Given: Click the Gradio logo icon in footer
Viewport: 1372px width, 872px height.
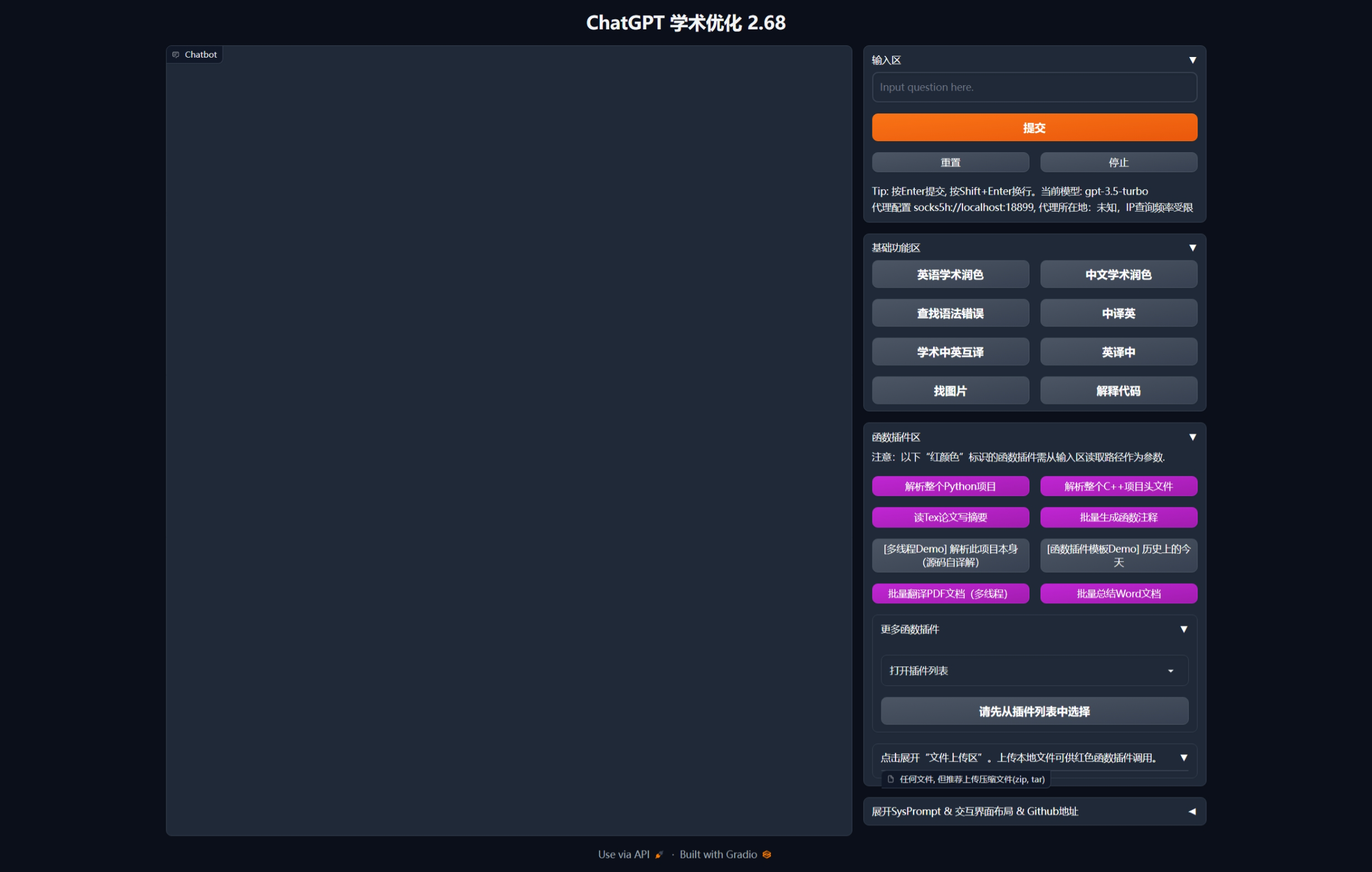Looking at the screenshot, I should [767, 854].
